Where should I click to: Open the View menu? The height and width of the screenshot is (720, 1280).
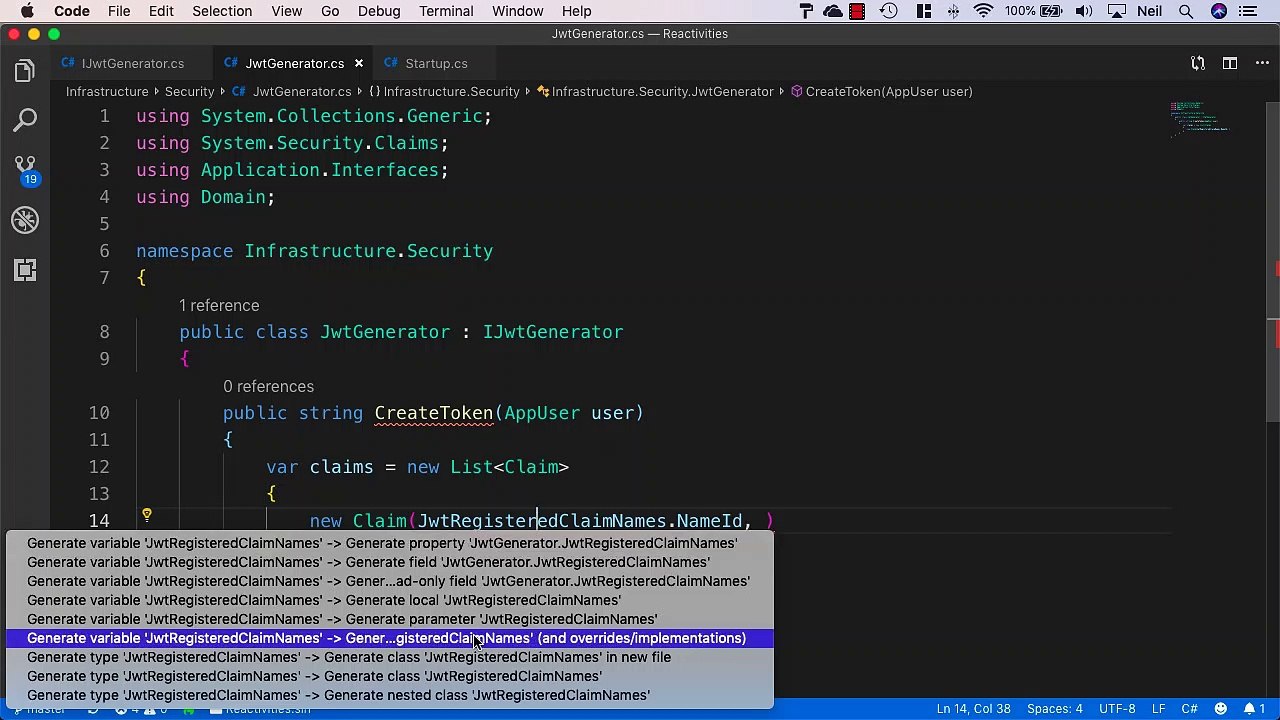pyautogui.click(x=286, y=11)
